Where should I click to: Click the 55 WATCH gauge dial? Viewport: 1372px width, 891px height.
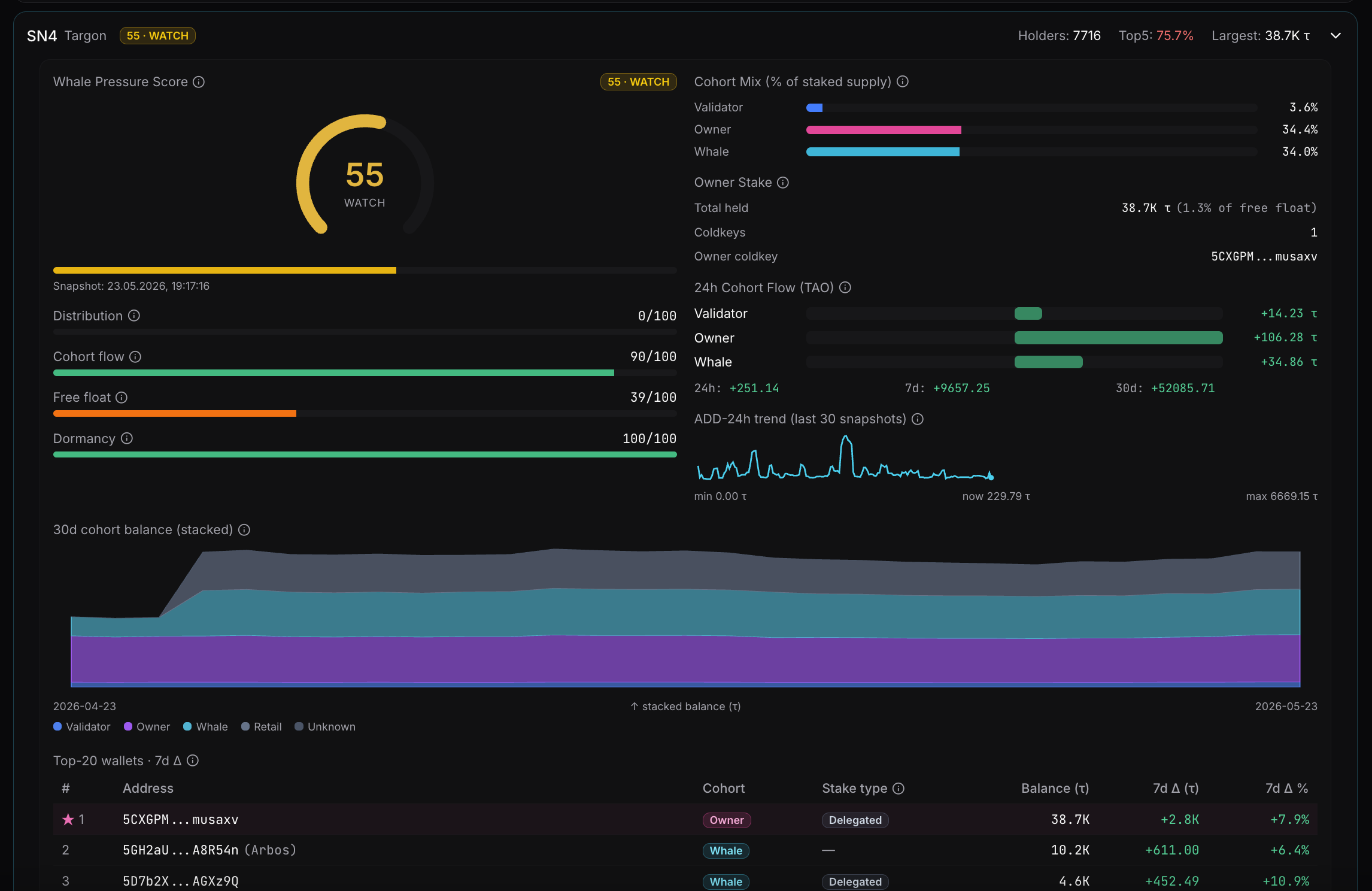(365, 175)
